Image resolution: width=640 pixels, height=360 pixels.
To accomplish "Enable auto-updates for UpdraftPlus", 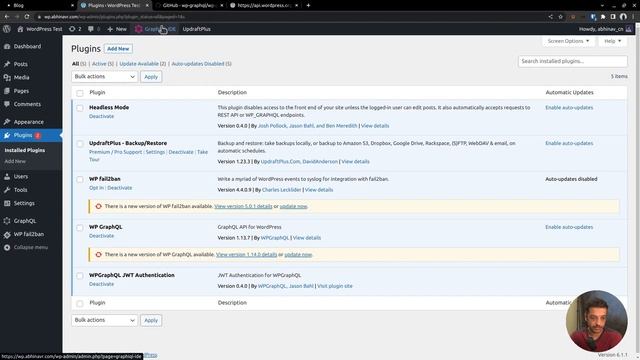I will (569, 143).
